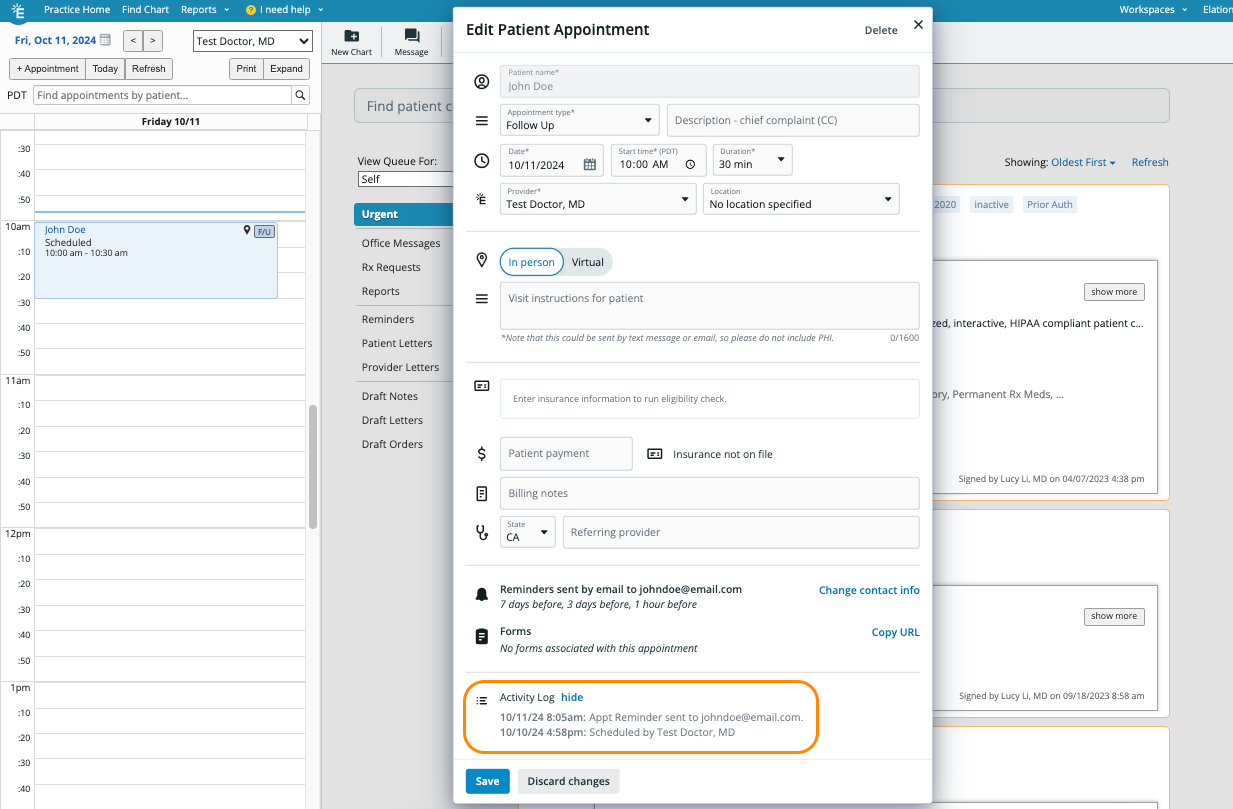Open the calendar icon in Date field
Image resolution: width=1233 pixels, height=809 pixels.
(x=590, y=164)
